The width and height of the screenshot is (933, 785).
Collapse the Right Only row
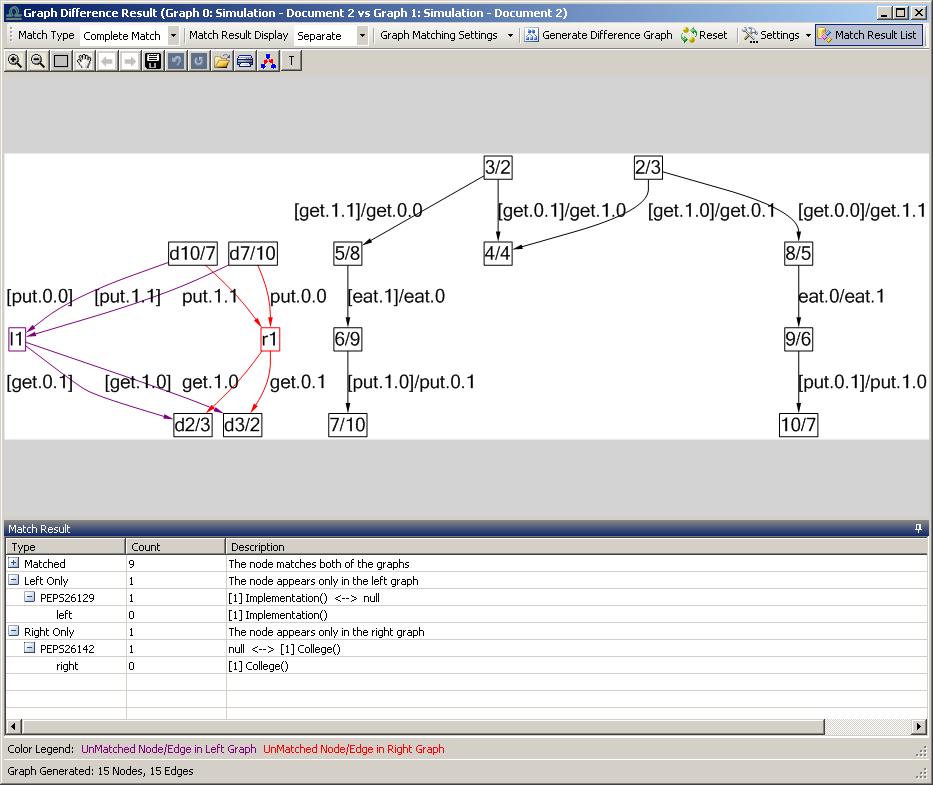click(14, 631)
